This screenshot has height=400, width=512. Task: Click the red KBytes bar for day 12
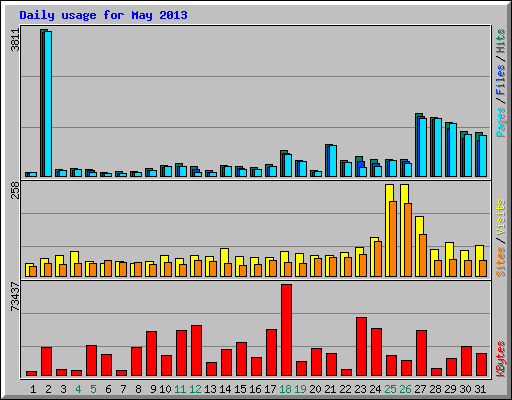click(196, 351)
